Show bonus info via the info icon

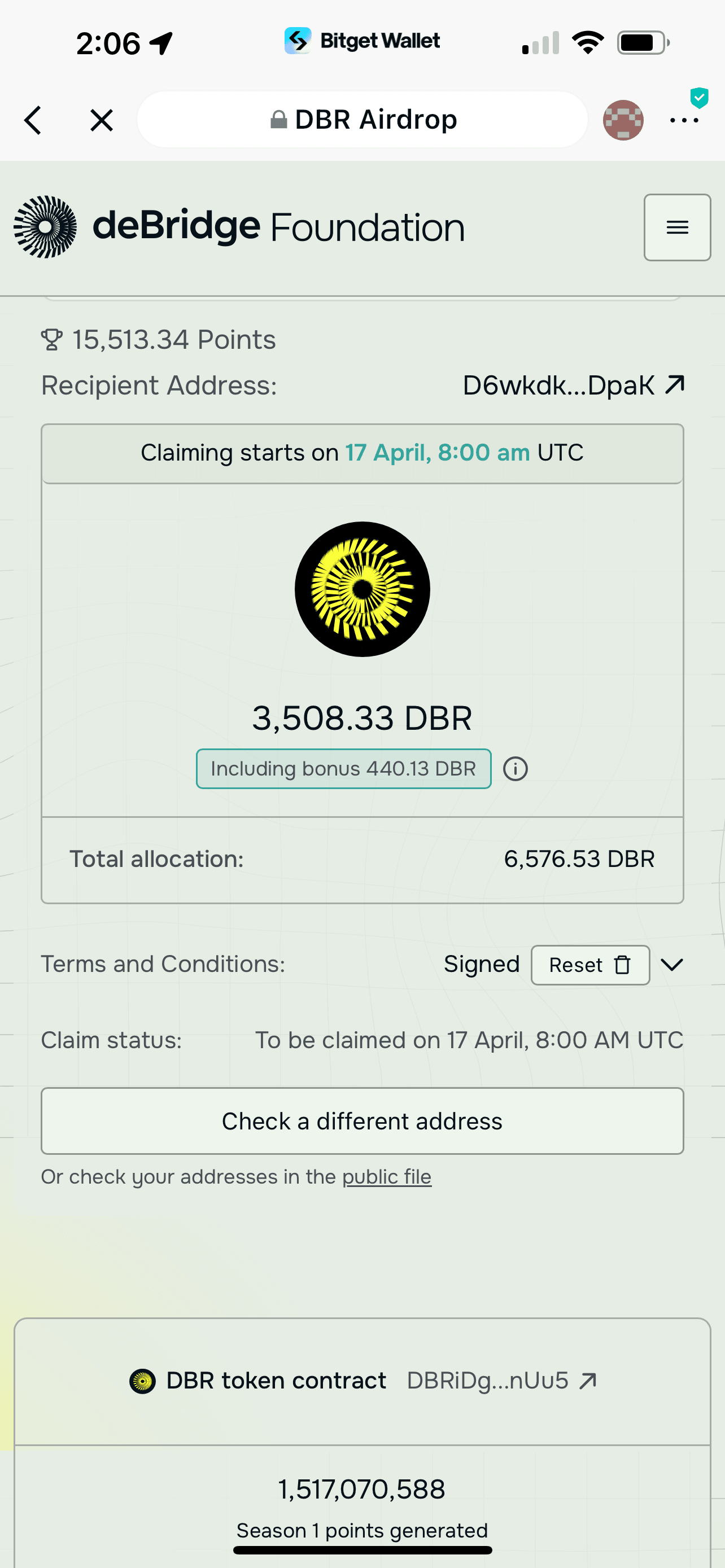coord(515,769)
